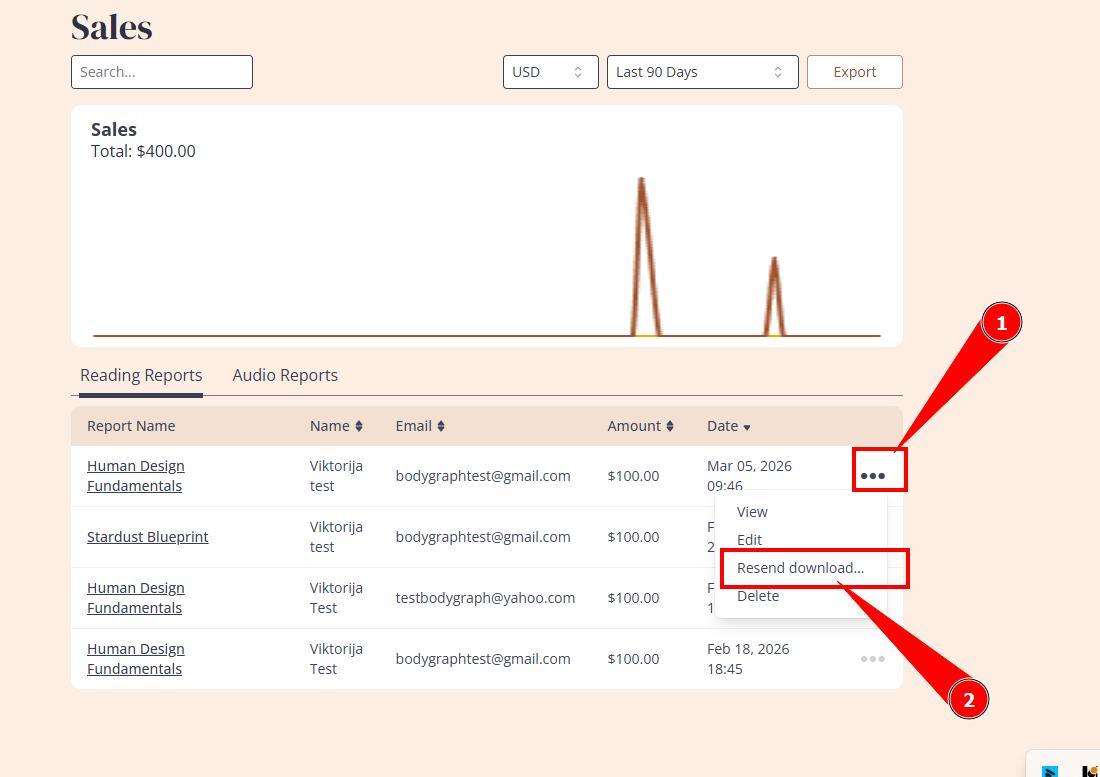
Task: Open the first Human Design Fundamentals link
Action: 136,476
